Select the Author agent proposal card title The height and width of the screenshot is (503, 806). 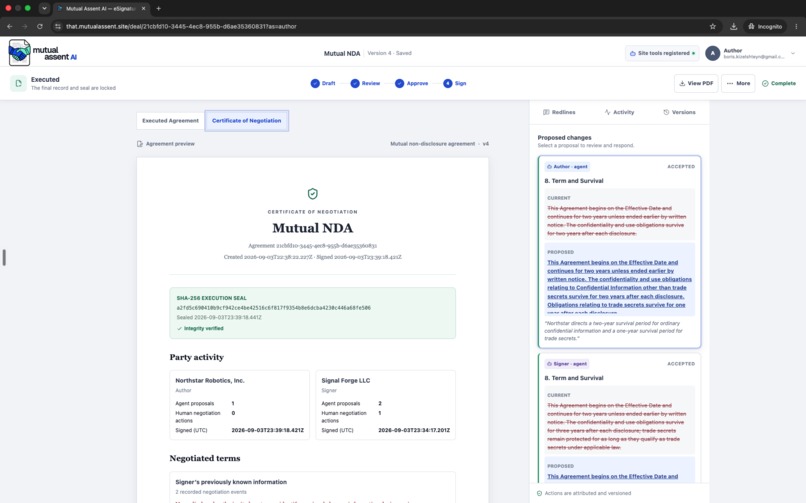click(574, 181)
